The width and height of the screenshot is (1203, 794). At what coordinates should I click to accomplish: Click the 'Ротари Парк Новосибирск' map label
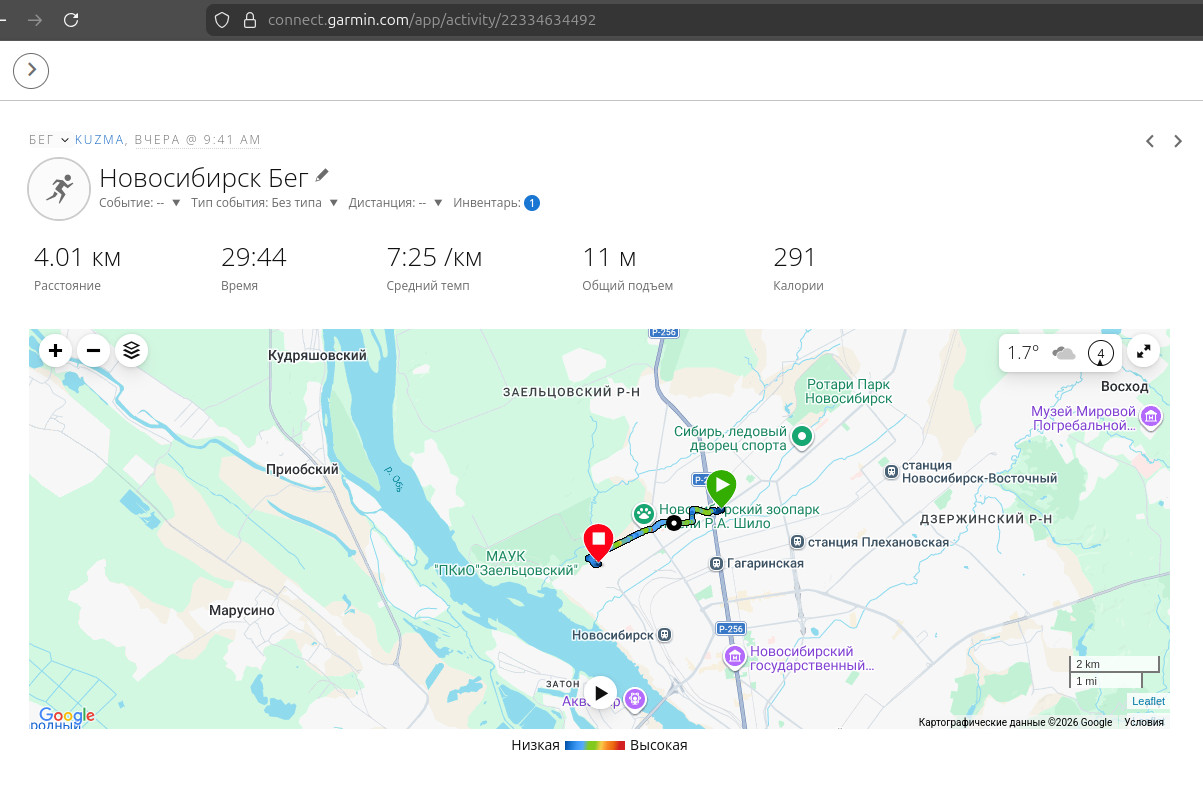pyautogui.click(x=848, y=391)
